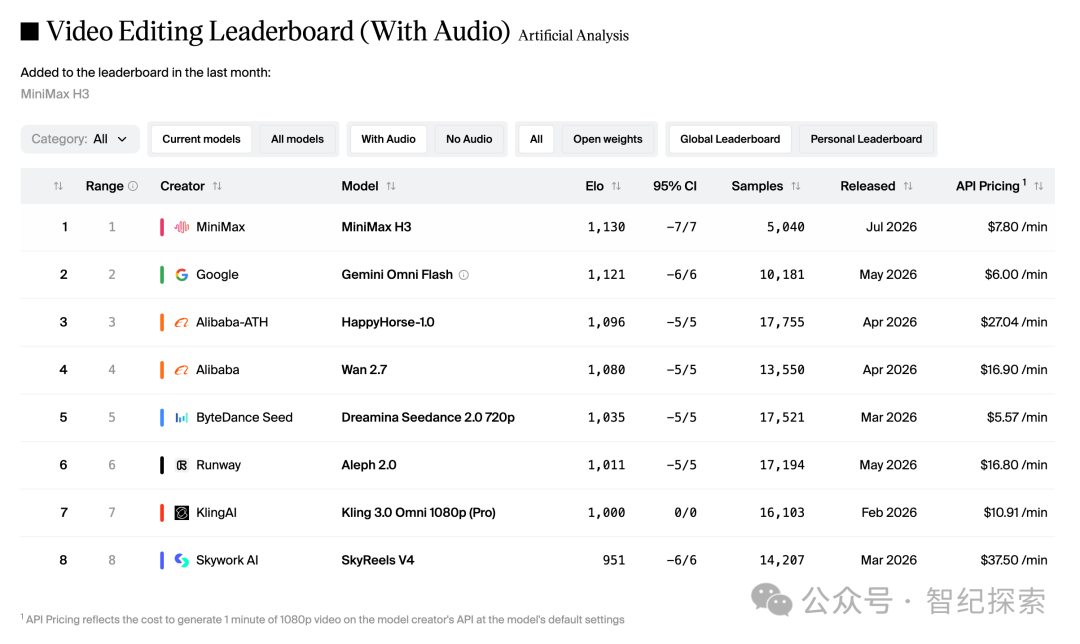Sort by the API Pricing column arrows
The width and height of the screenshot is (1080, 644).
point(1039,186)
